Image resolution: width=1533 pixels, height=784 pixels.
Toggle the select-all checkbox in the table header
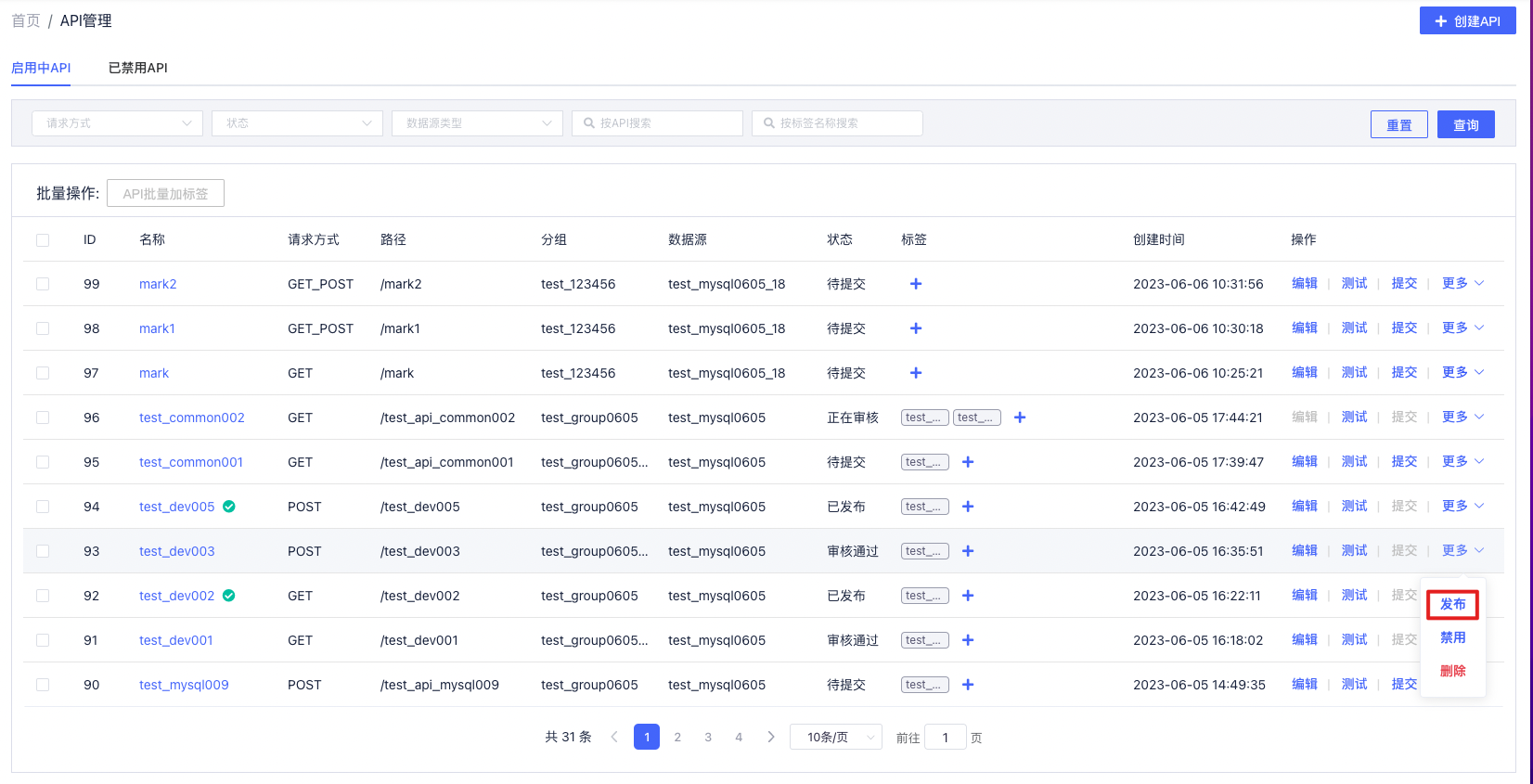43,240
